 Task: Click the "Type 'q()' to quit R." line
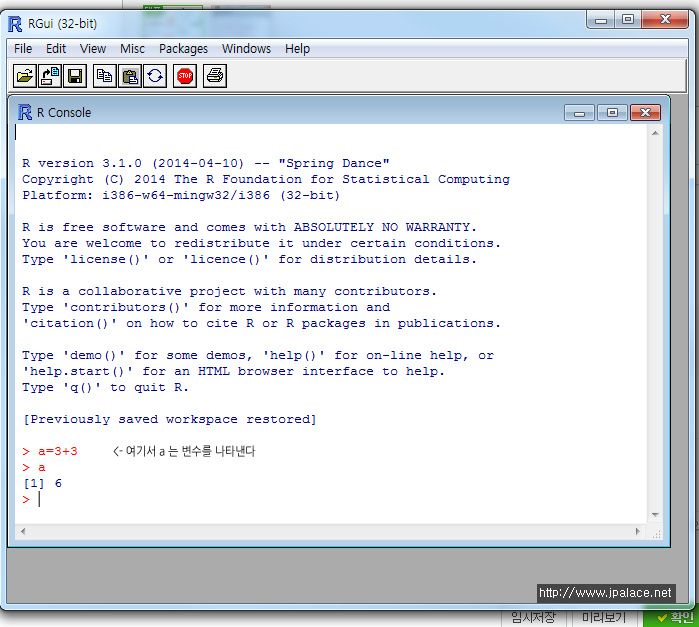click(x=105, y=387)
